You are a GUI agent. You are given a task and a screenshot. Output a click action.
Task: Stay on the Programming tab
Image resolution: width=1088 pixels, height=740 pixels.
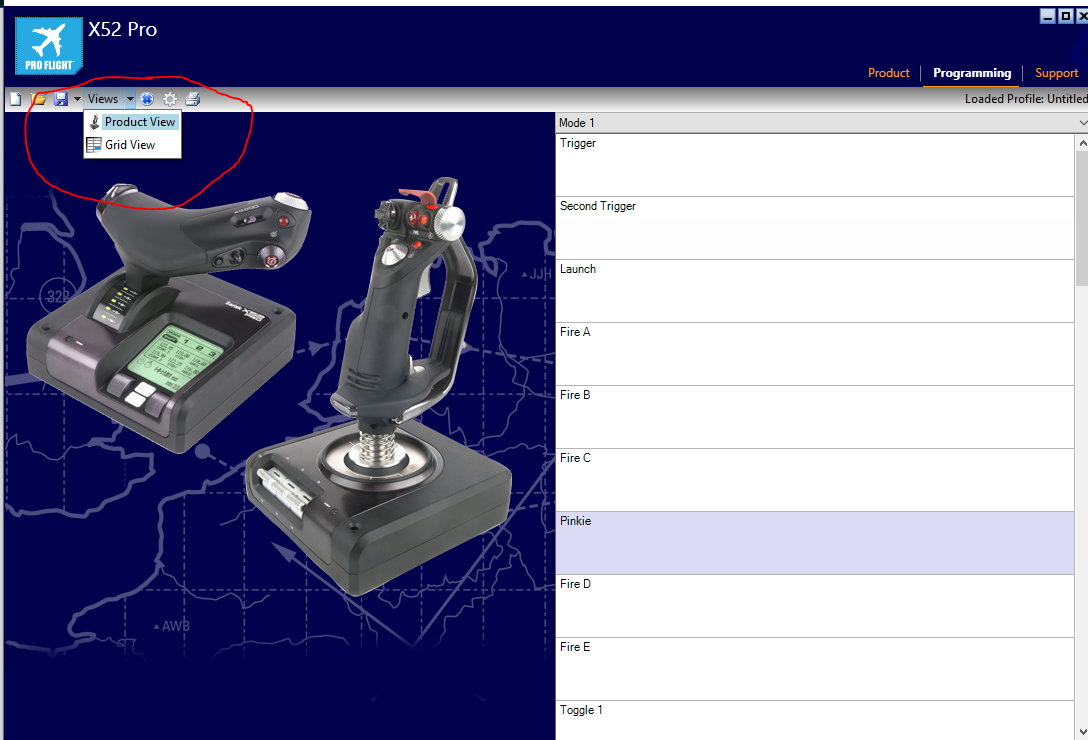pos(970,72)
